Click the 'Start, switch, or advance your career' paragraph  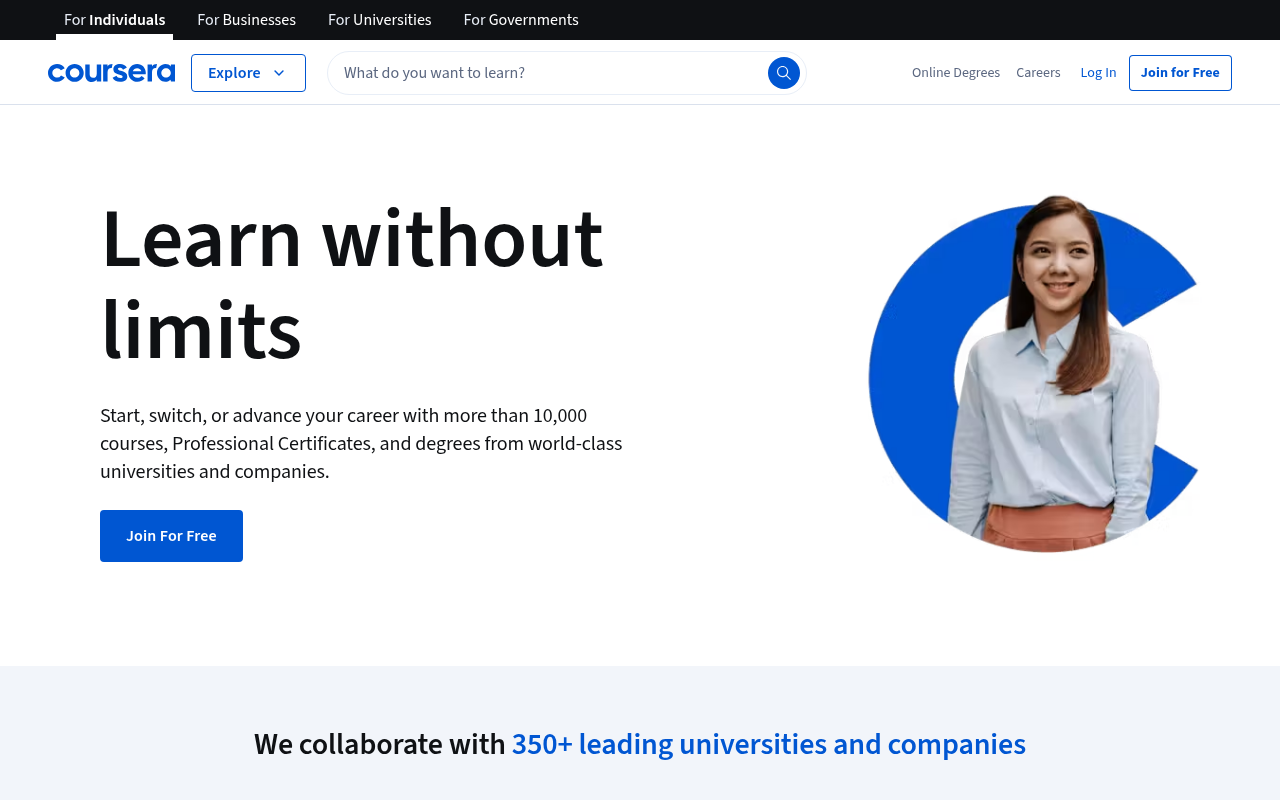coord(361,443)
